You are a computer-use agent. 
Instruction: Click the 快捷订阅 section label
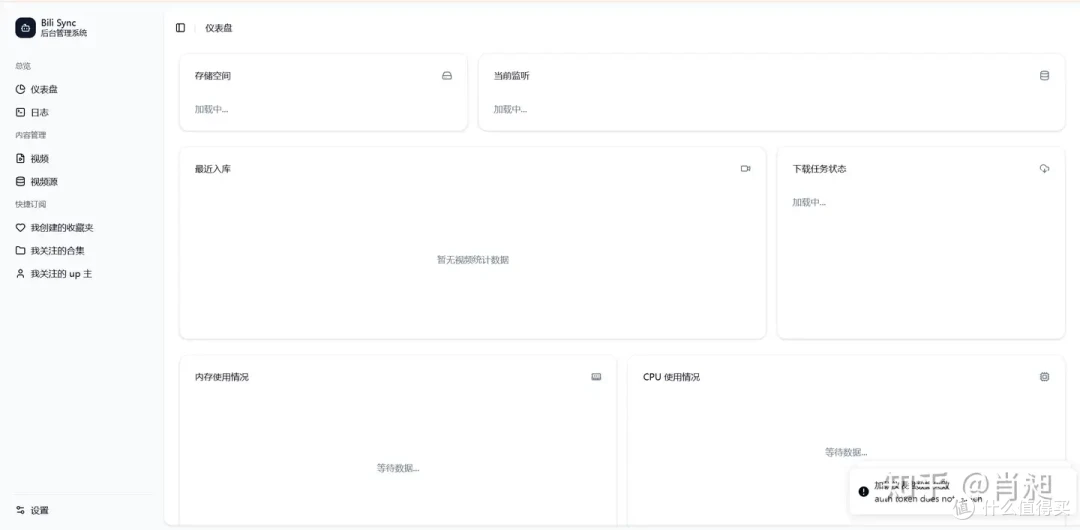31,204
